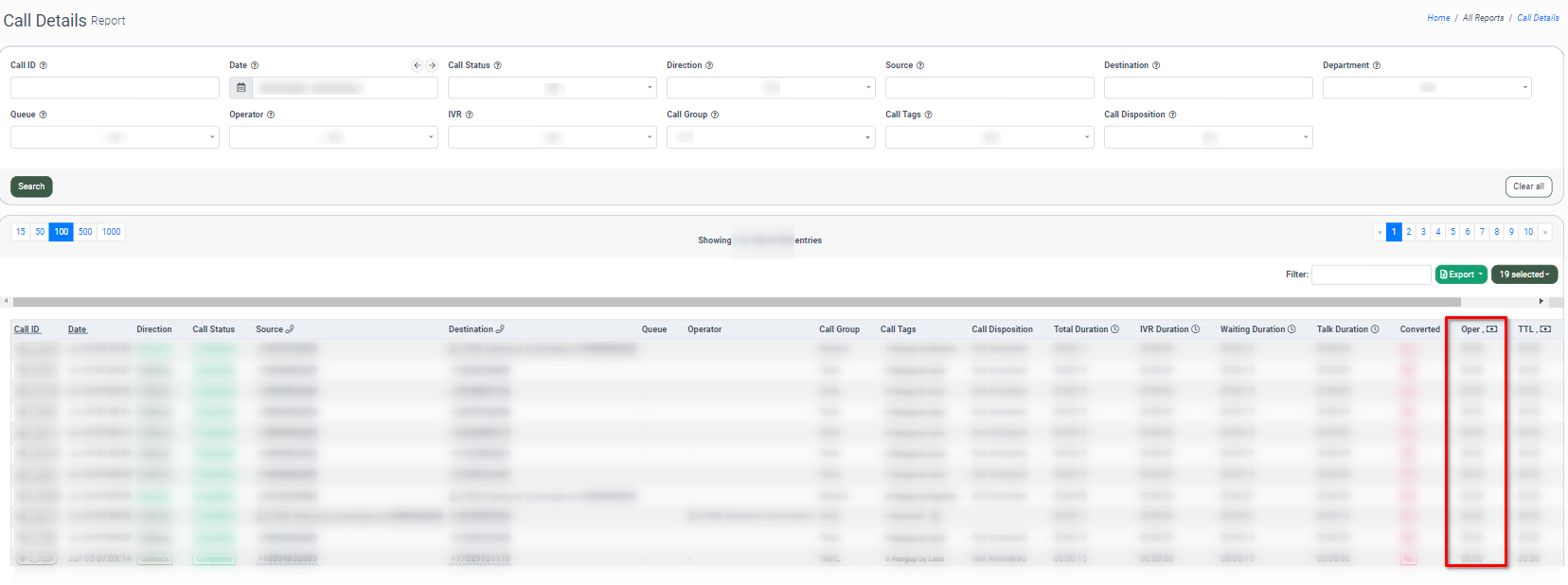Open the Call Status dropdown
Image resolution: width=1568 pixels, height=585 pixels.
(x=552, y=88)
